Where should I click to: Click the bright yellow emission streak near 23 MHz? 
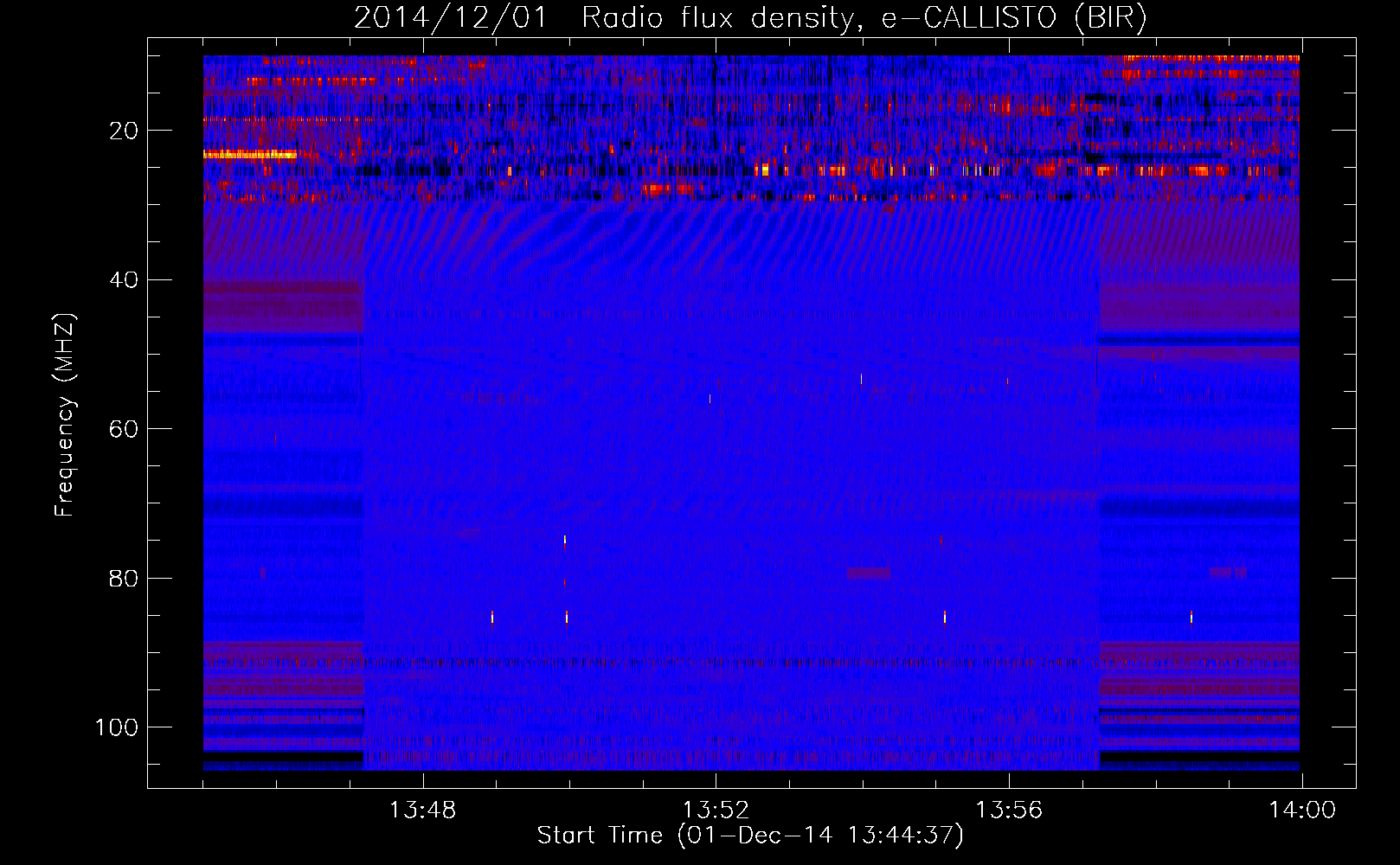pos(250,155)
